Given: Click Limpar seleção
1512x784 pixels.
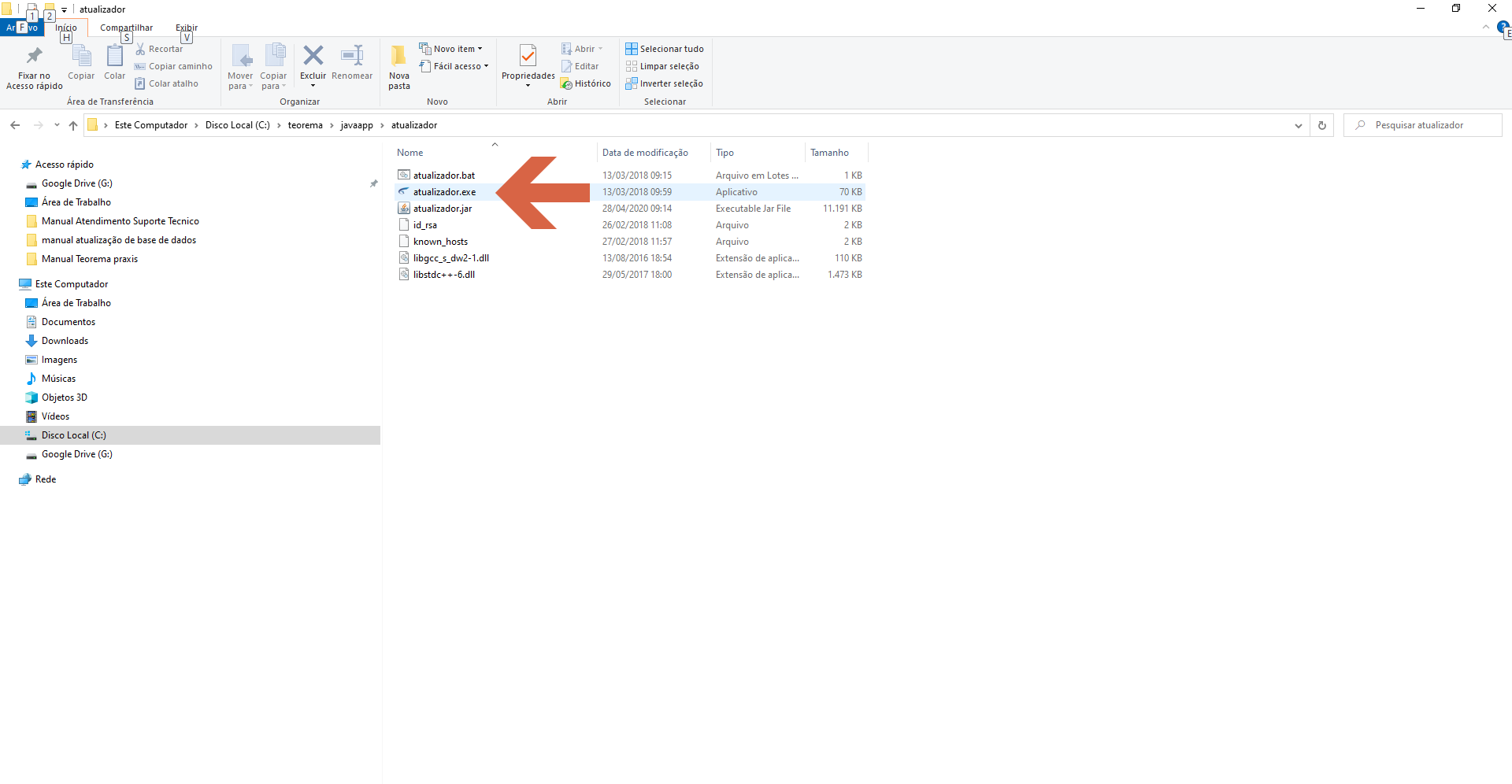Looking at the screenshot, I should pyautogui.click(x=662, y=66).
